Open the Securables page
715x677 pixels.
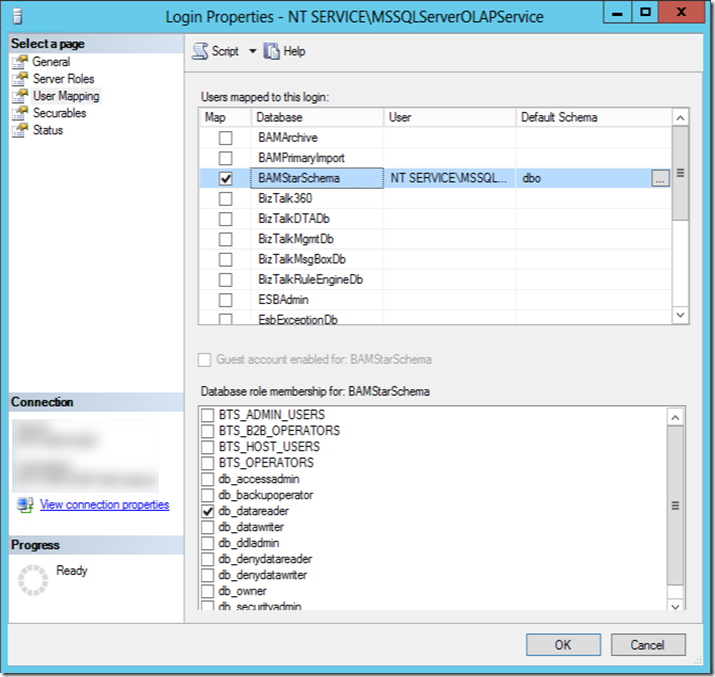point(59,113)
